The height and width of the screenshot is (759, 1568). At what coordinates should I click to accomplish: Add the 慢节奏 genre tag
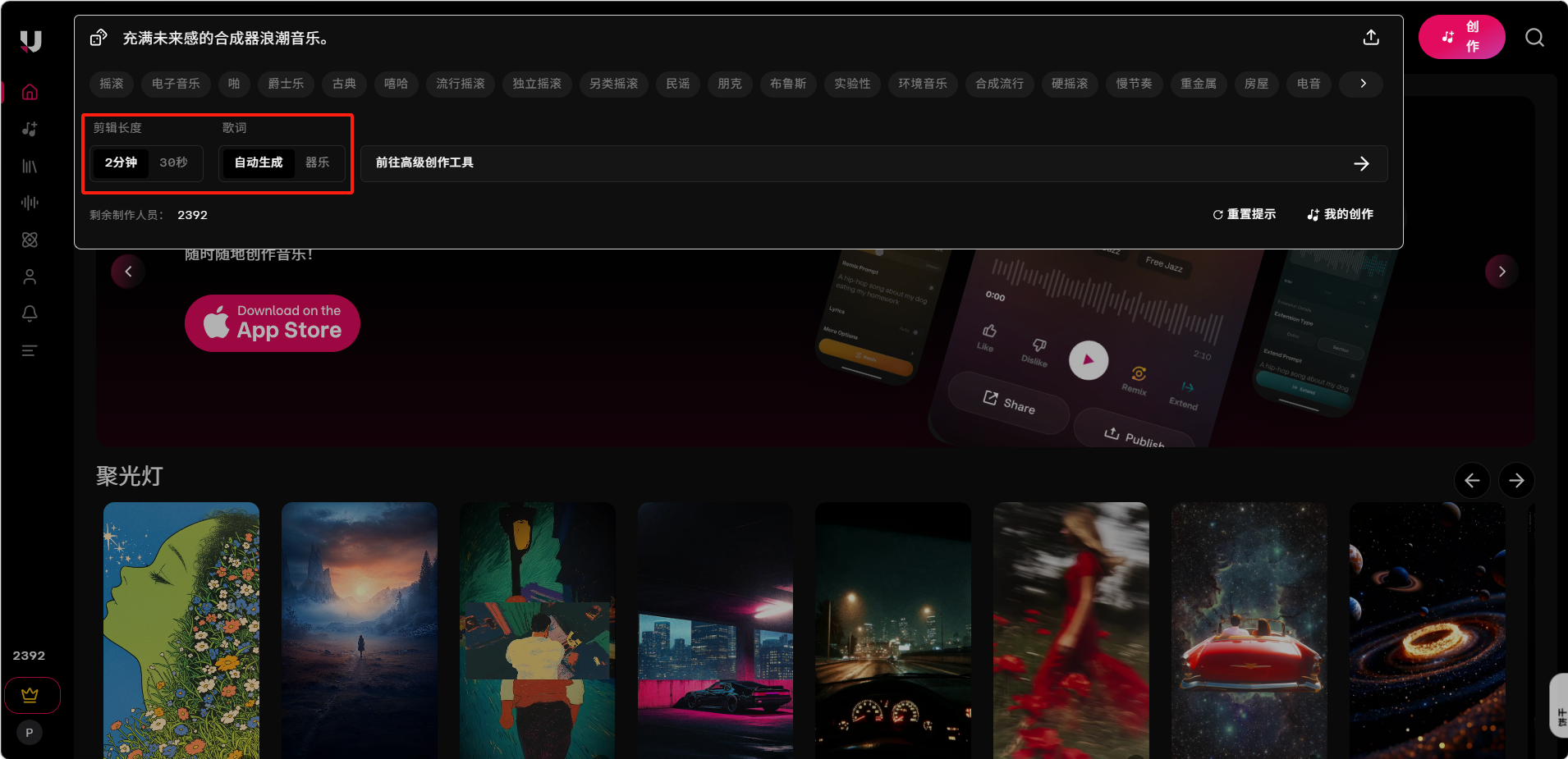click(1134, 84)
